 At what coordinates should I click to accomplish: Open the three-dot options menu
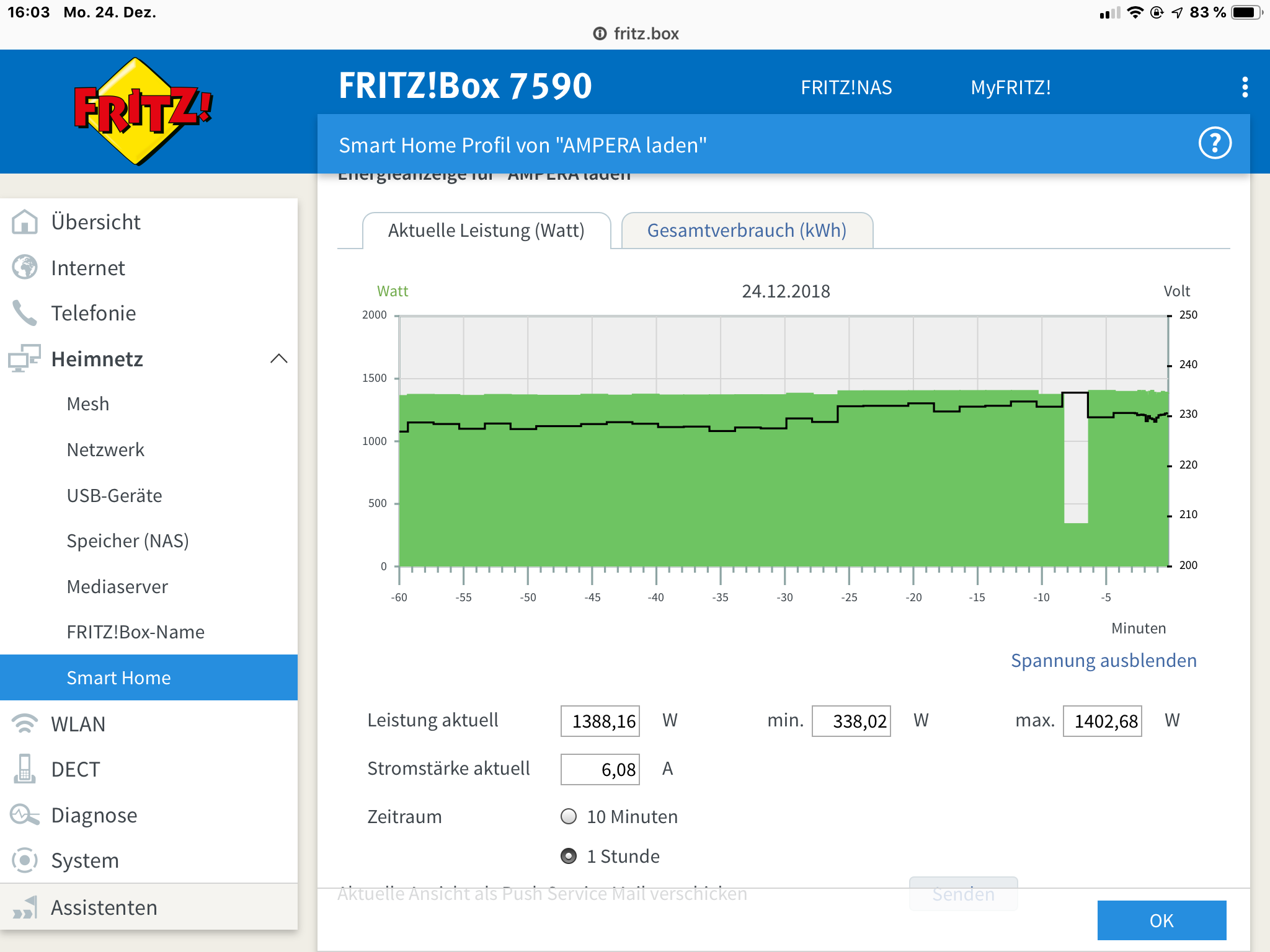pyautogui.click(x=1245, y=87)
